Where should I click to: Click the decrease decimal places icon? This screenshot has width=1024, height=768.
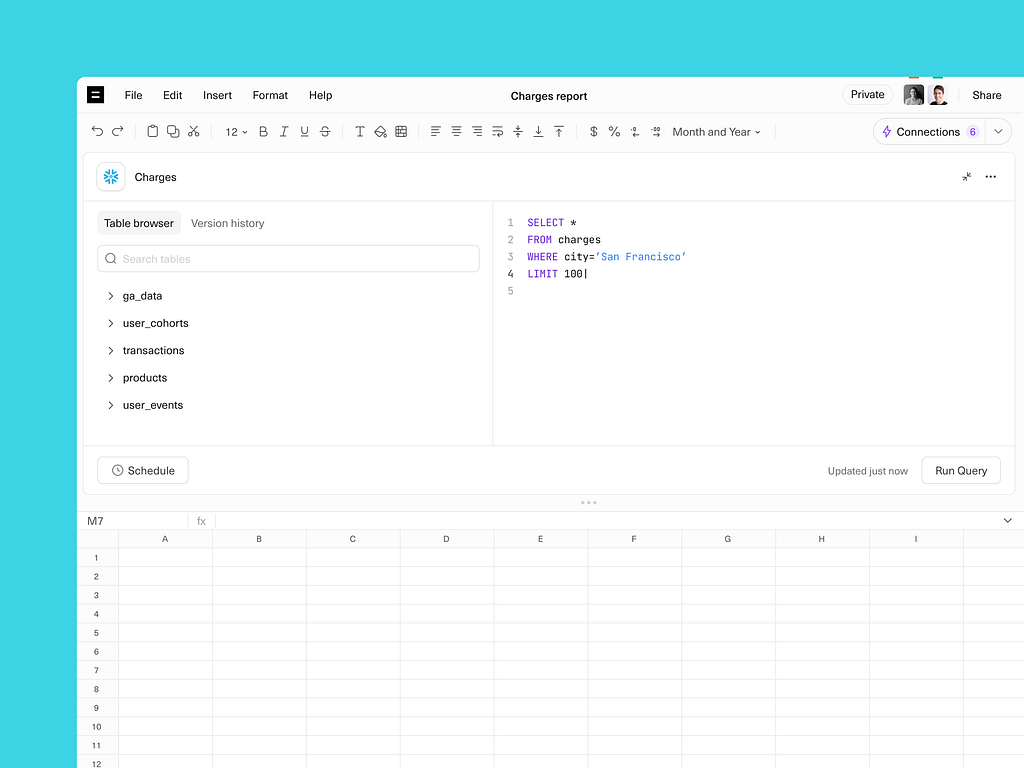637,131
